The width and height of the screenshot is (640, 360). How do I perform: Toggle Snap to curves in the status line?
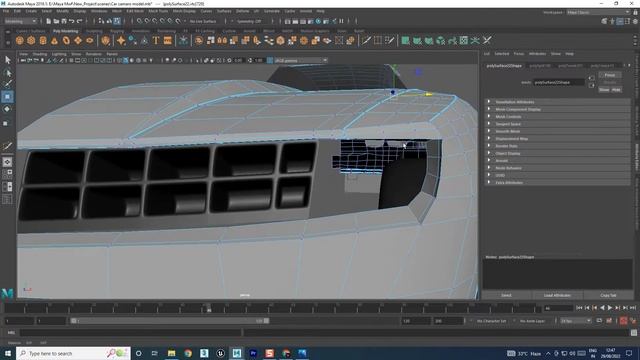pyautogui.click(x=147, y=21)
